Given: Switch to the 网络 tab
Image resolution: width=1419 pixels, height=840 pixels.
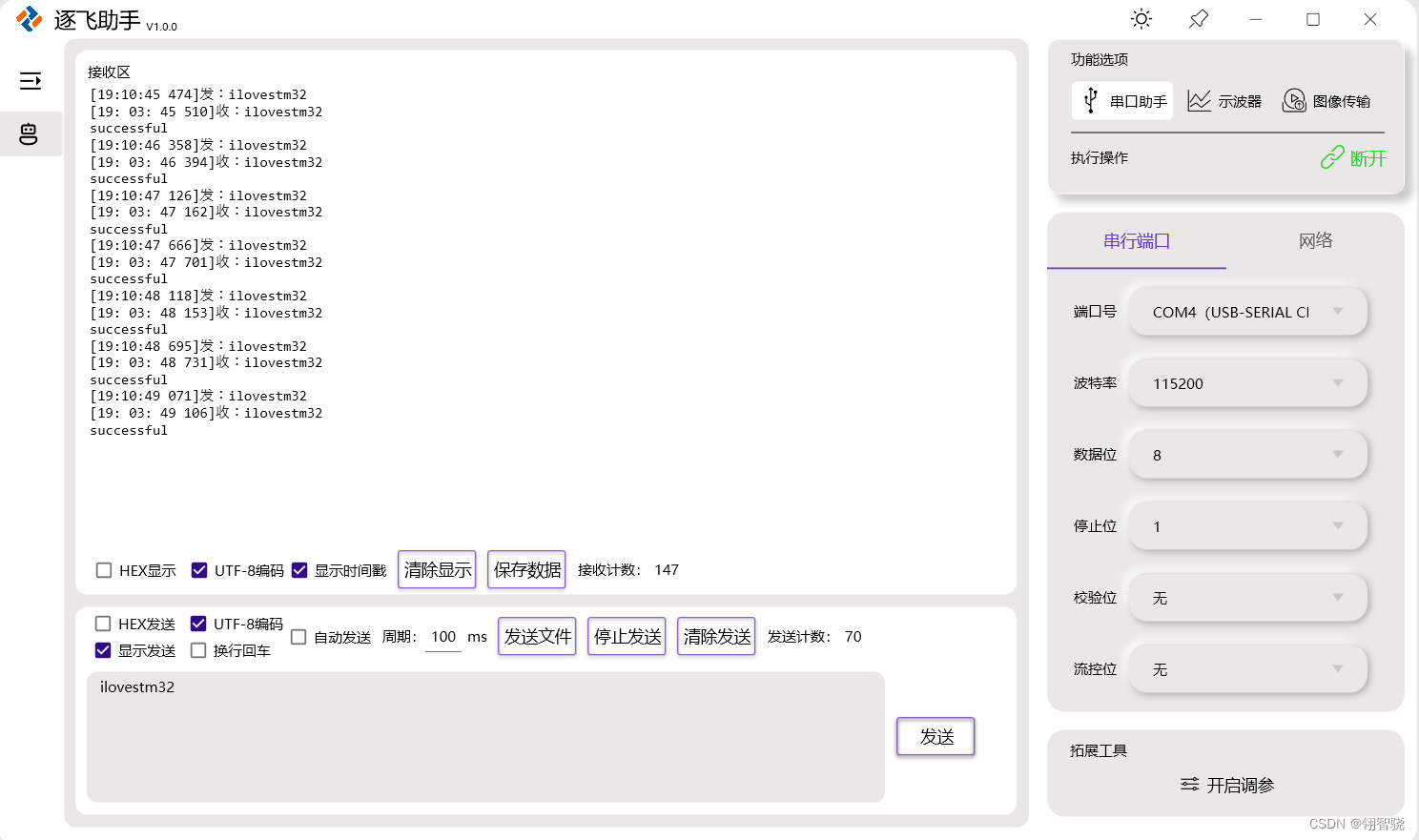Looking at the screenshot, I should (1315, 241).
